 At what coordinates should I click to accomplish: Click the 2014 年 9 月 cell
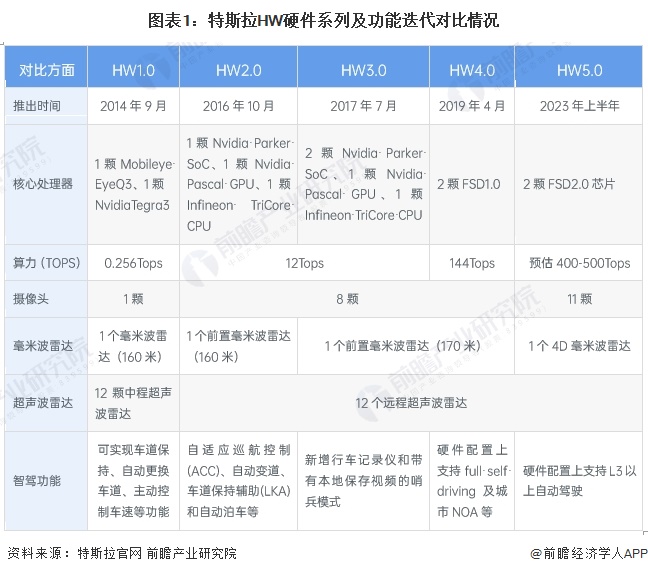click(x=133, y=106)
